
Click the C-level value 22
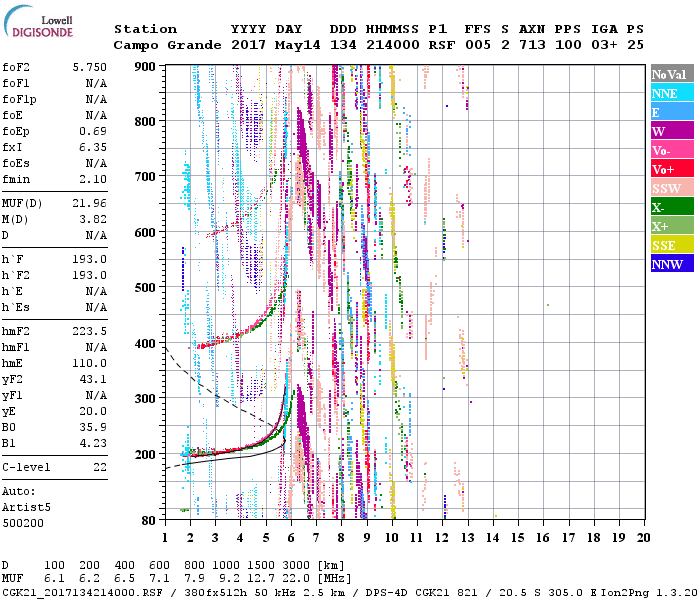99,467
